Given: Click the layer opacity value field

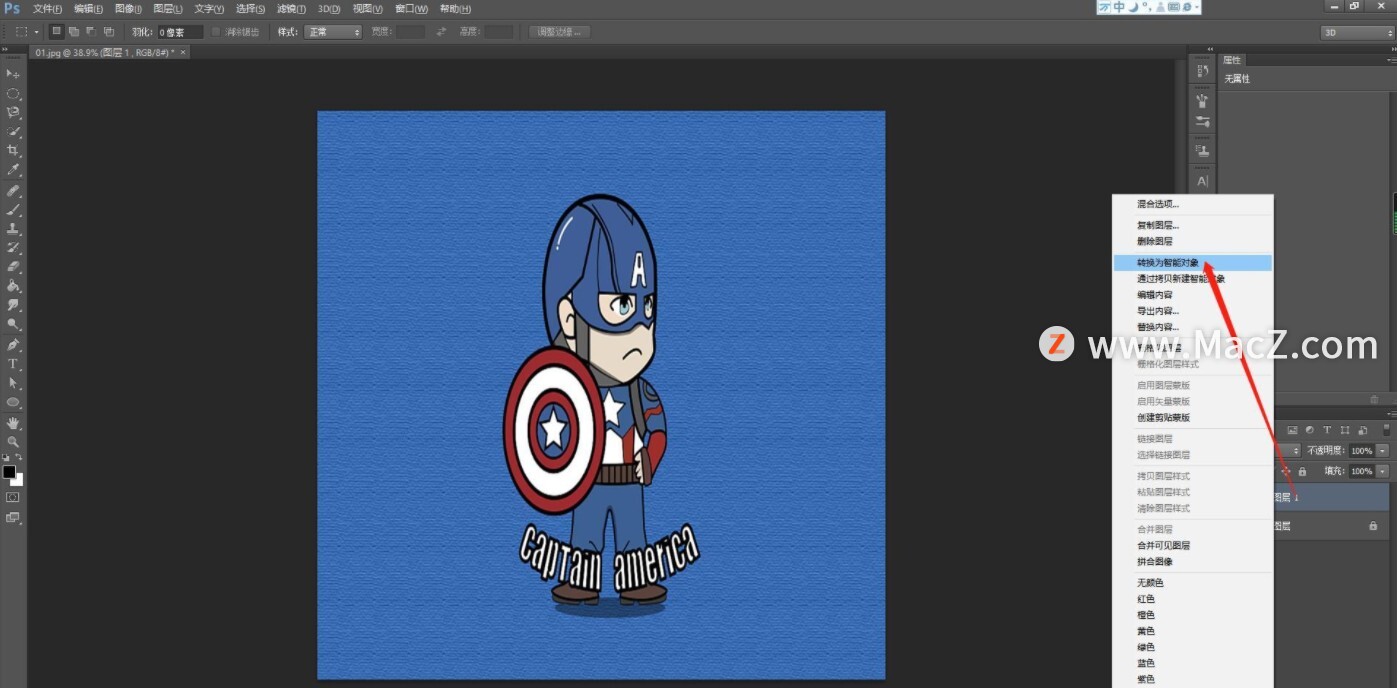Looking at the screenshot, I should click(x=1362, y=451).
